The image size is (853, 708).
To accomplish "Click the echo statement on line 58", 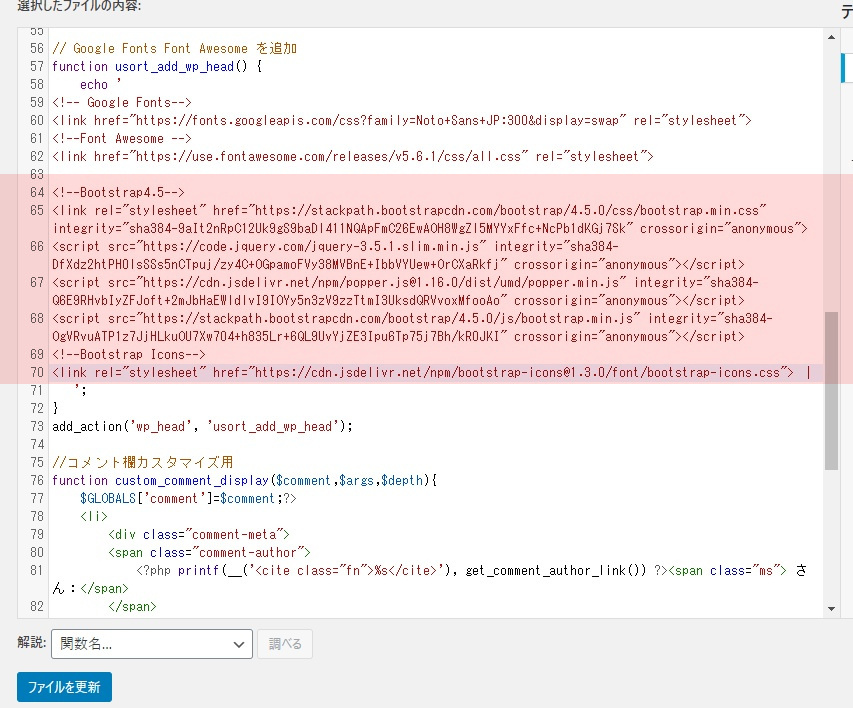I will [95, 84].
